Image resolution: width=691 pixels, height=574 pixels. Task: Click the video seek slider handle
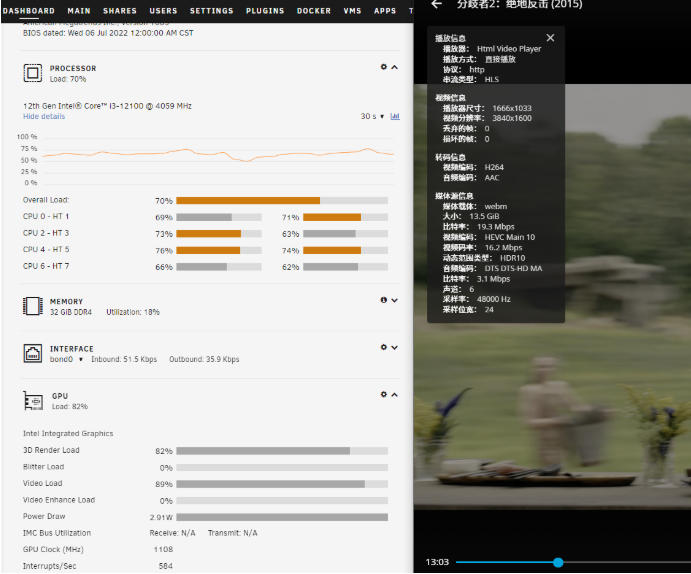point(558,562)
